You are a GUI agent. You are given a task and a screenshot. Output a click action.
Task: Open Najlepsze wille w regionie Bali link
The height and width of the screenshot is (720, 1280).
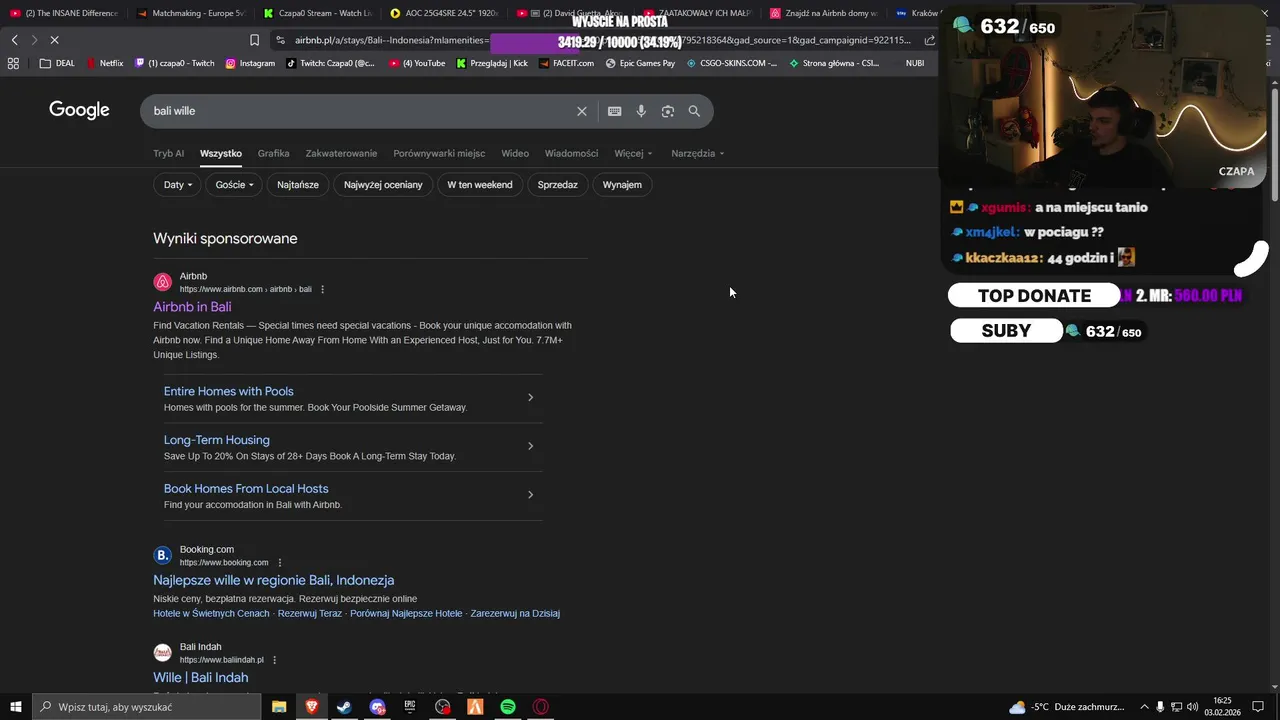(273, 580)
